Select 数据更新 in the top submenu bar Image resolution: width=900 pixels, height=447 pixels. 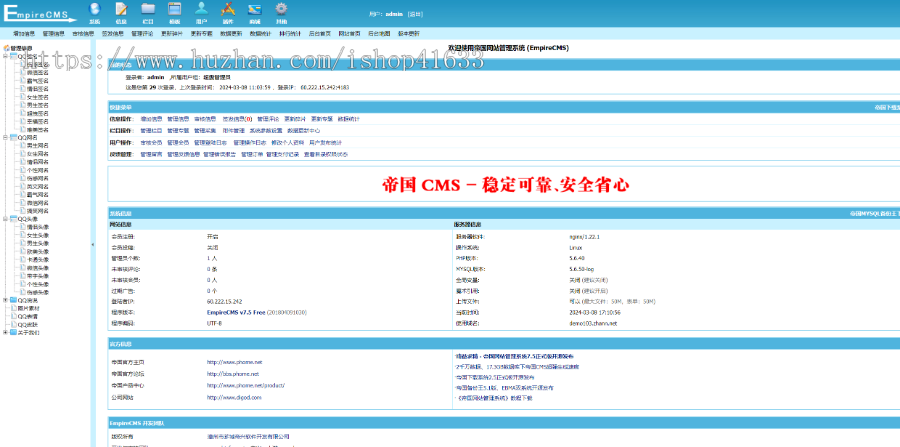pos(231,34)
